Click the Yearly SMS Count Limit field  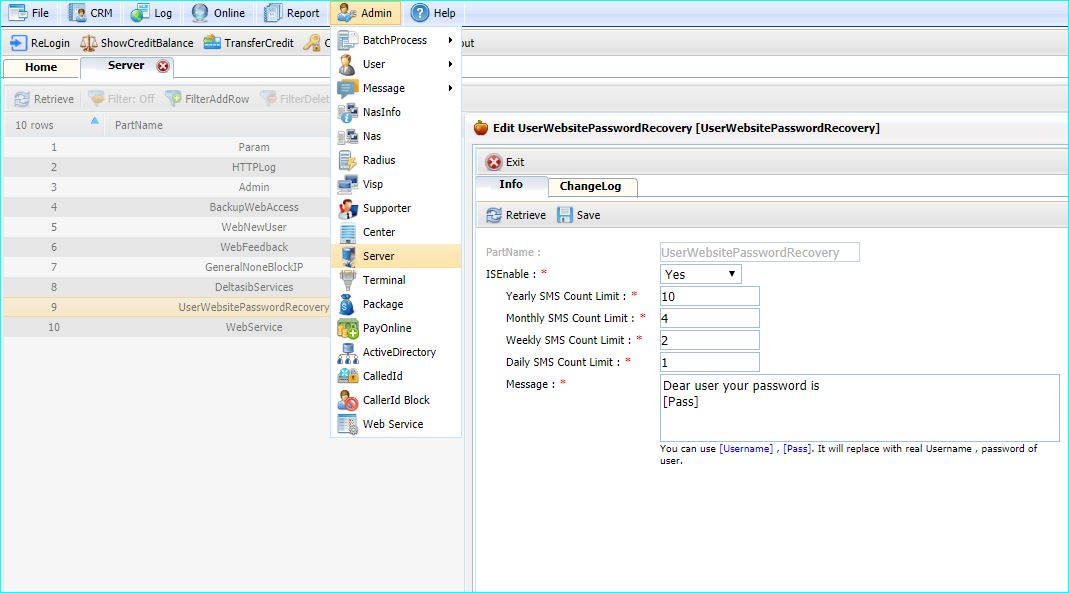point(709,296)
